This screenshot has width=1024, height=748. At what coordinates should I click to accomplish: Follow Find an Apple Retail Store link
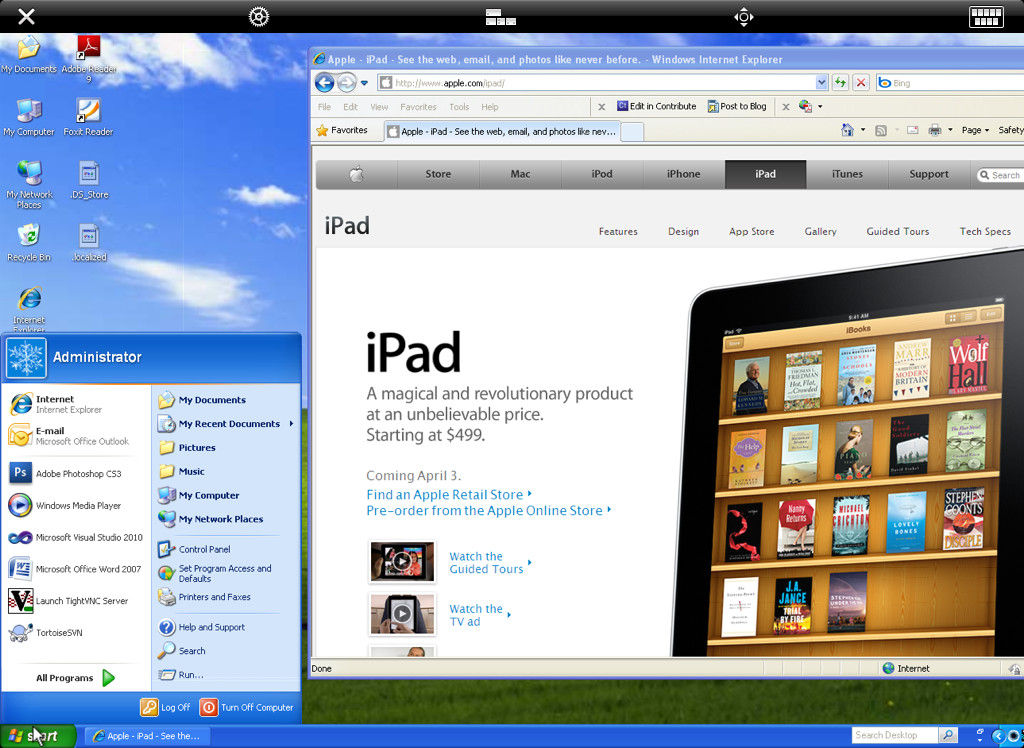pyautogui.click(x=449, y=495)
